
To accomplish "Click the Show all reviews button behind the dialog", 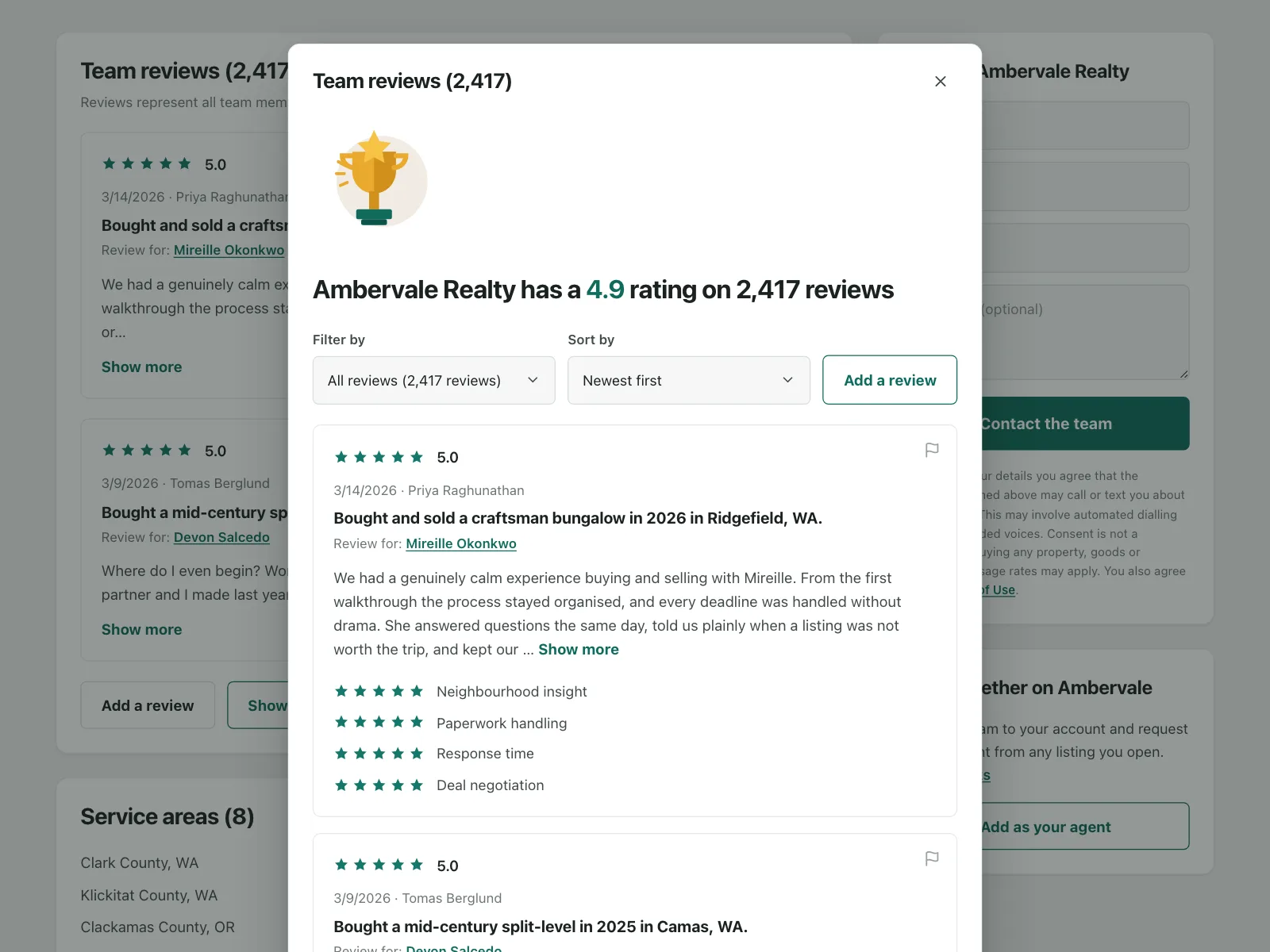I will [258, 705].
